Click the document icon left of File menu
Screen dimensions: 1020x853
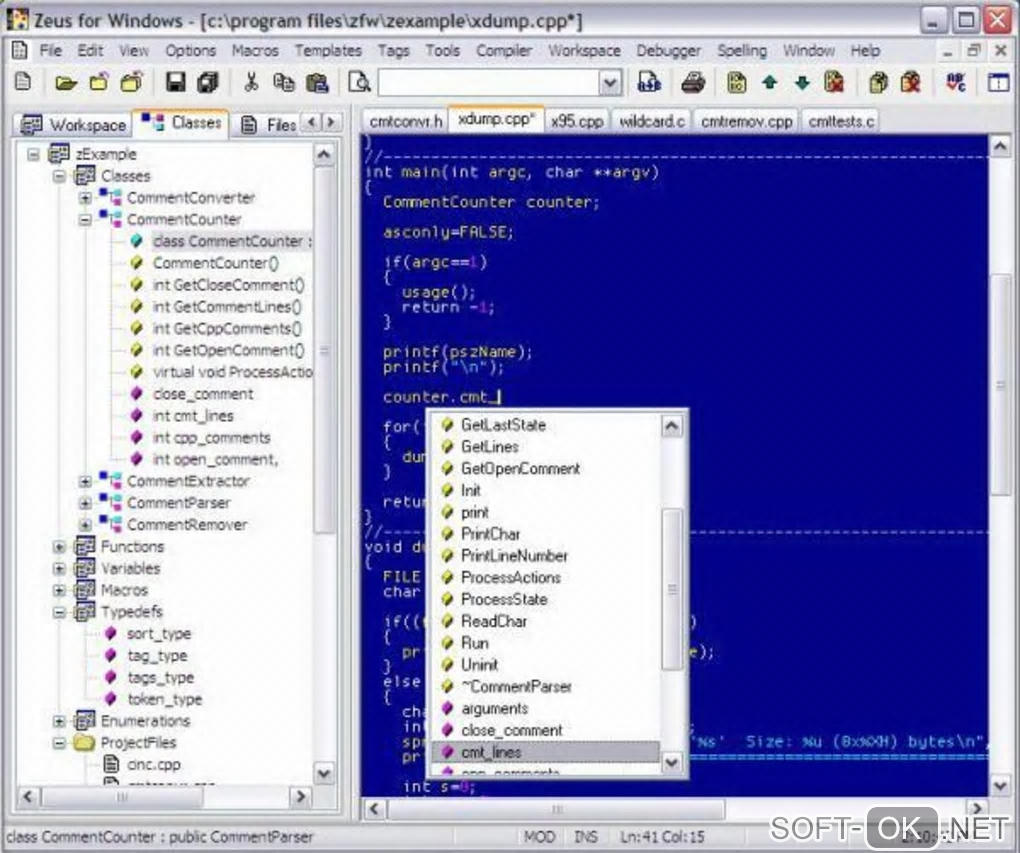[20, 50]
